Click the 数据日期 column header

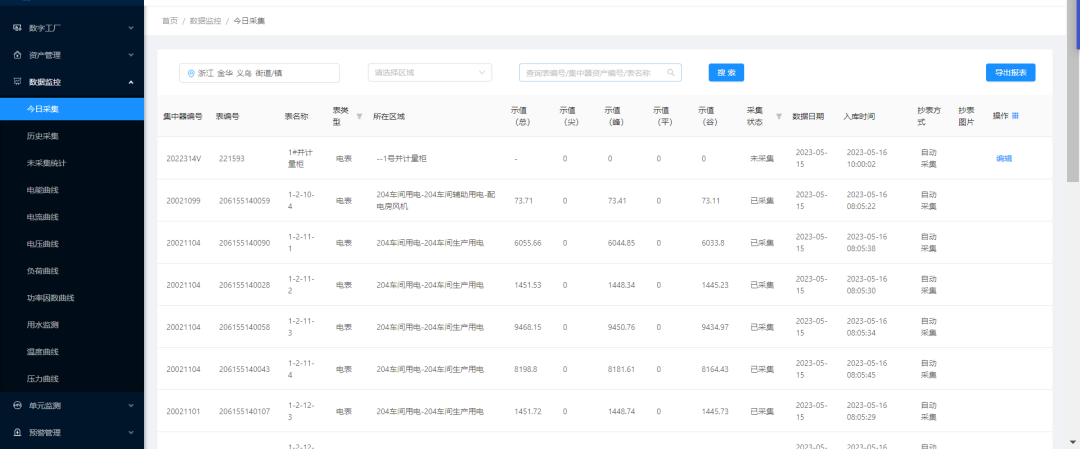[x=808, y=116]
